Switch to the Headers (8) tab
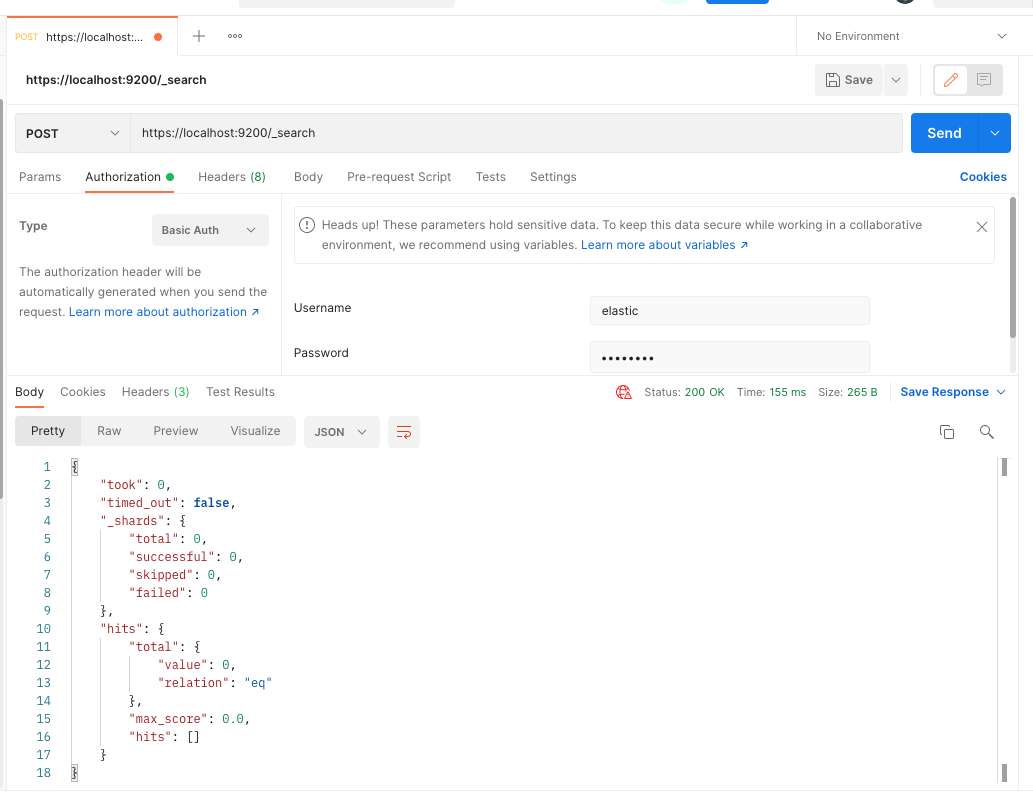1033x796 pixels. tap(231, 177)
